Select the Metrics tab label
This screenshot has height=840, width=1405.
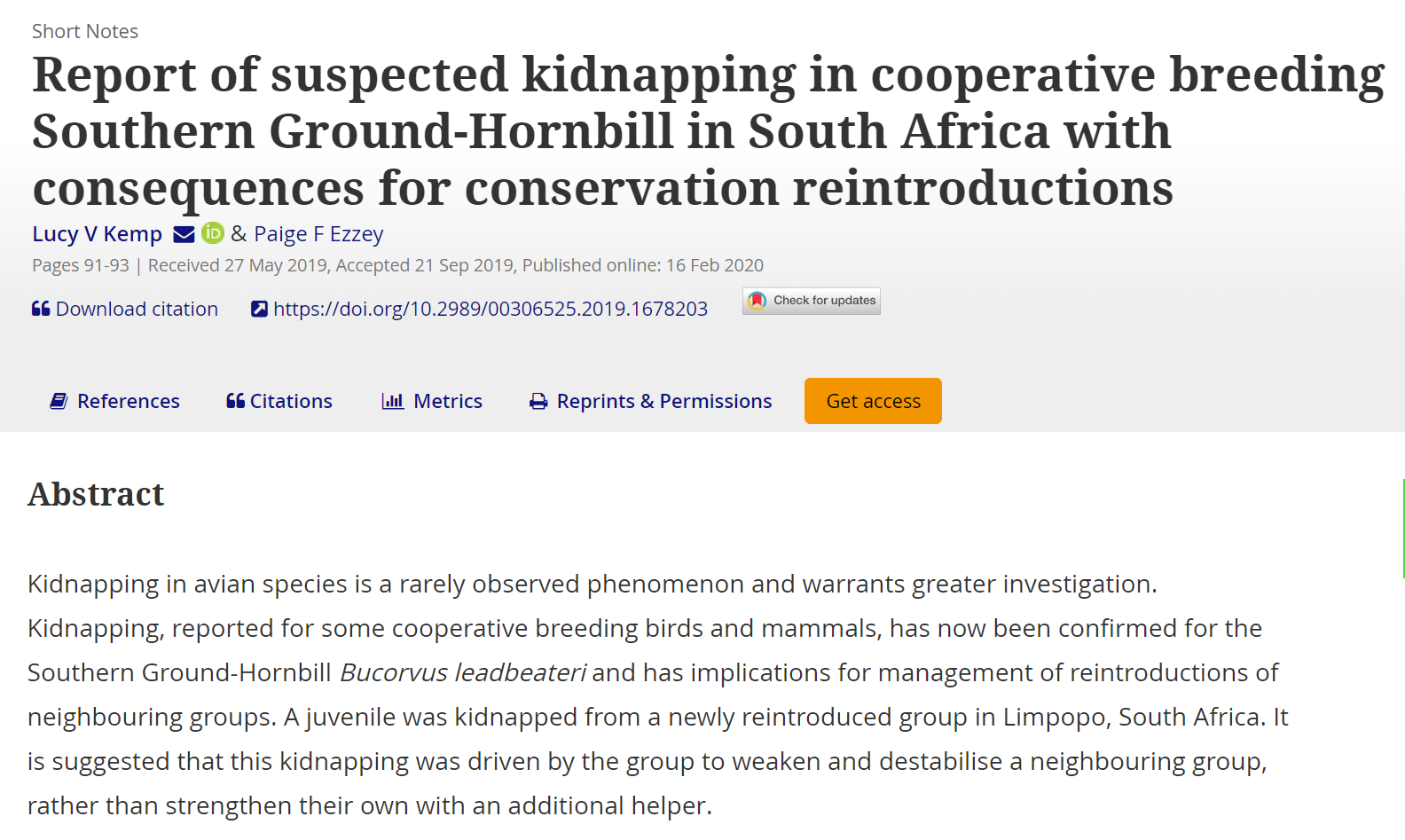pos(448,401)
